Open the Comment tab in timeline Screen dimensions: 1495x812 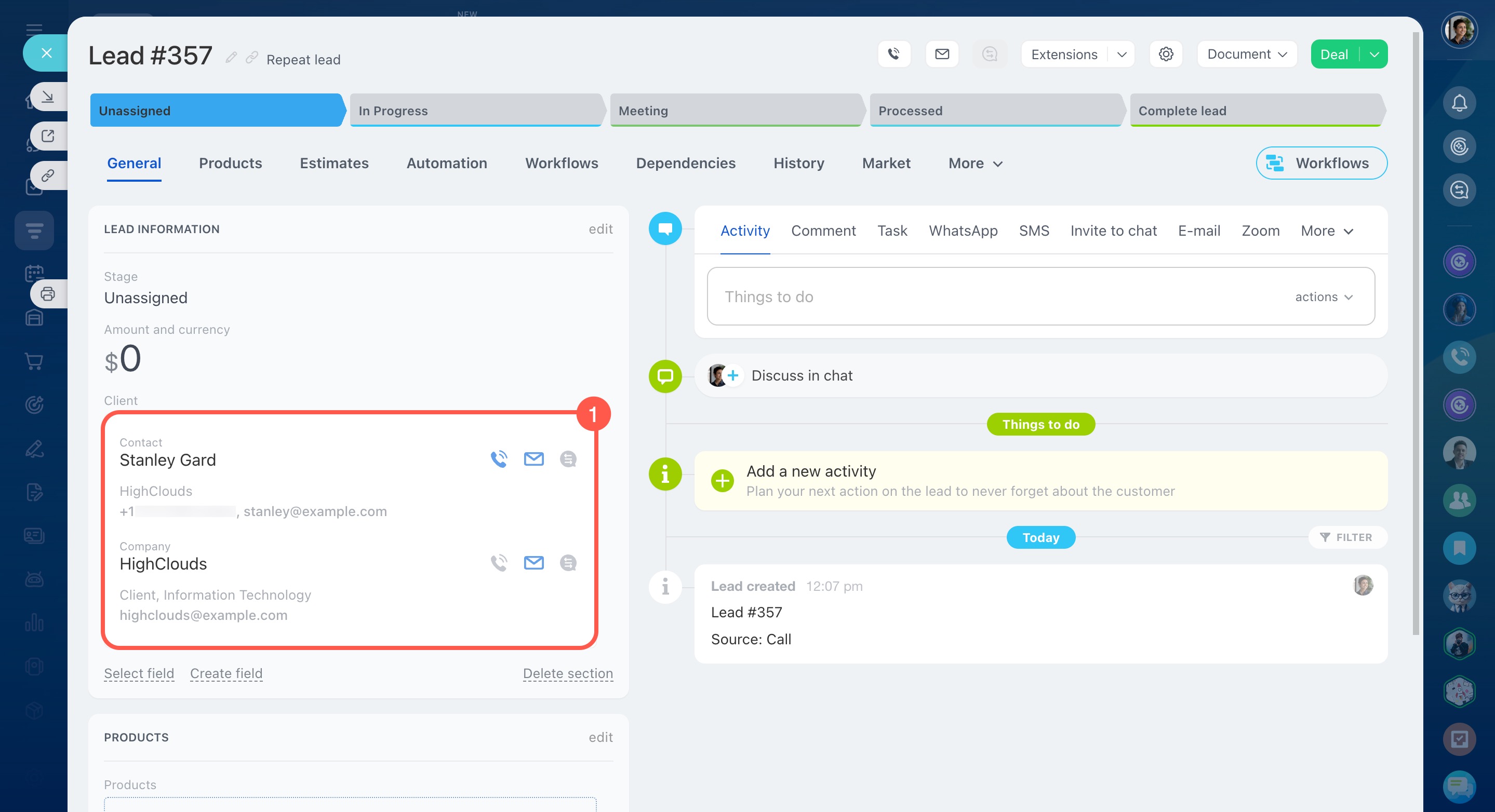[823, 231]
